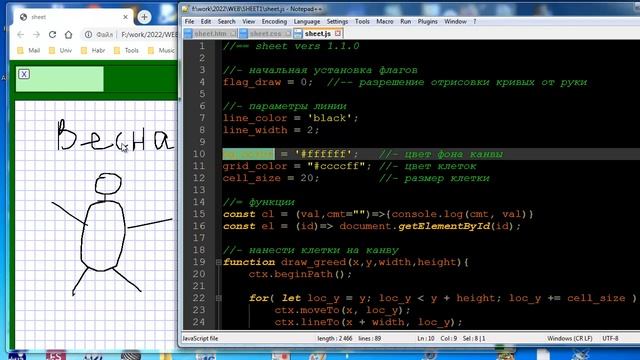Click the X button on the green panel

tap(24, 74)
